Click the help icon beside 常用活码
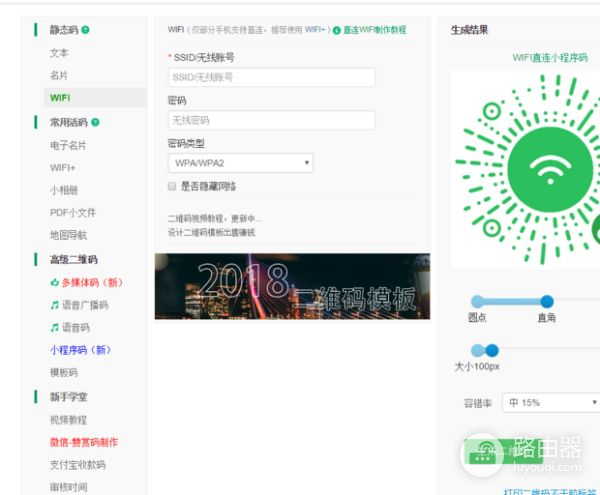 click(95, 122)
